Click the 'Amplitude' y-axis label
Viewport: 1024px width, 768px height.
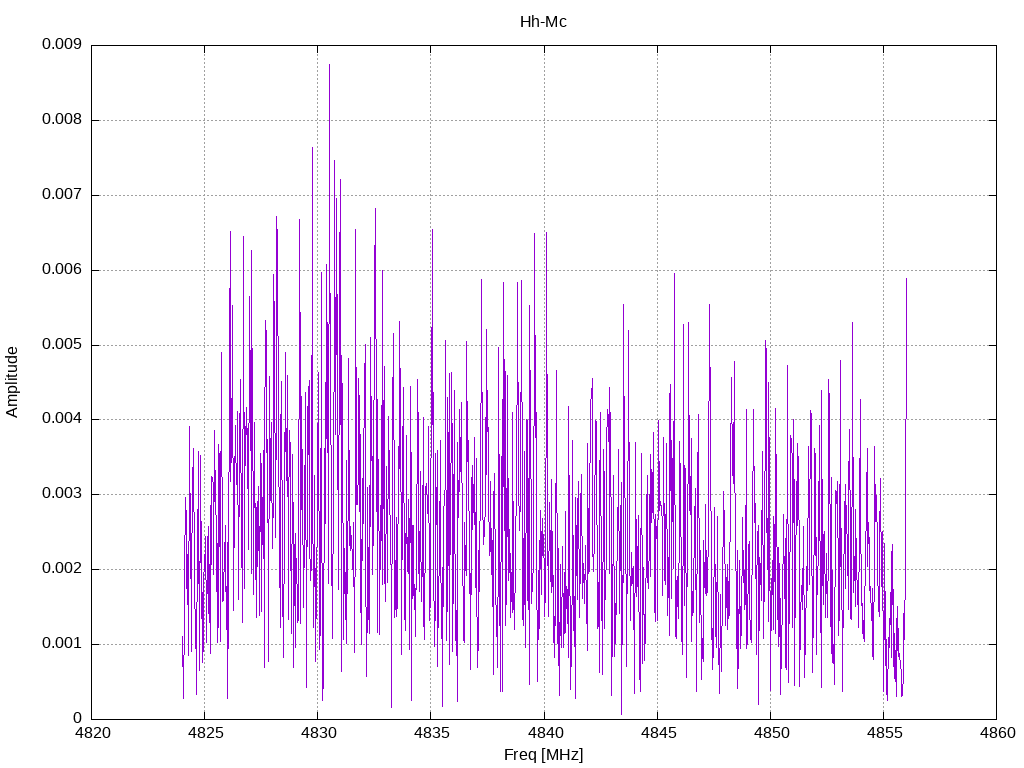coord(12,382)
